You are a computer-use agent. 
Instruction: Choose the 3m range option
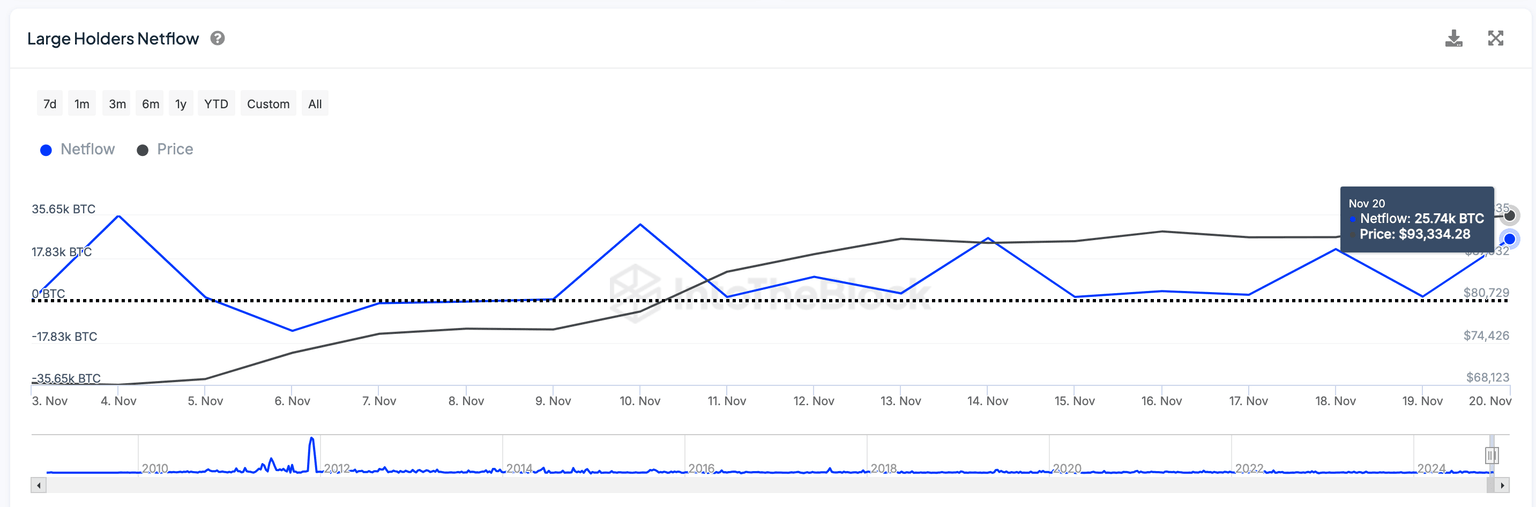(117, 104)
